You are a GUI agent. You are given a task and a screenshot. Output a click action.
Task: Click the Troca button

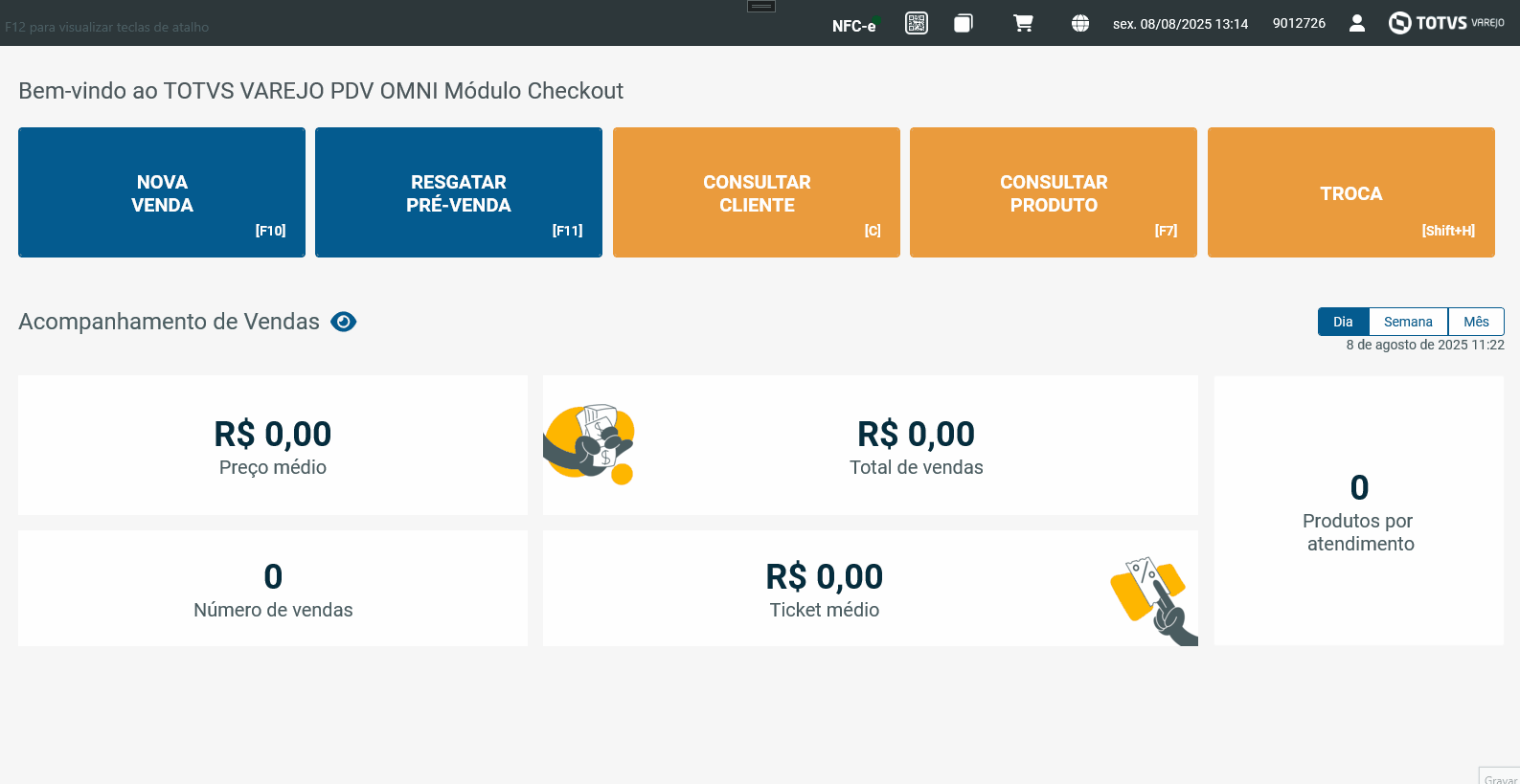(x=1351, y=192)
